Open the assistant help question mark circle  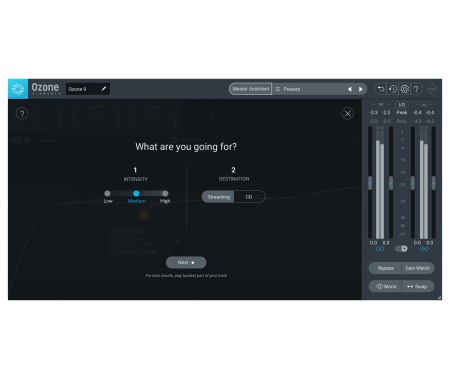click(x=22, y=114)
